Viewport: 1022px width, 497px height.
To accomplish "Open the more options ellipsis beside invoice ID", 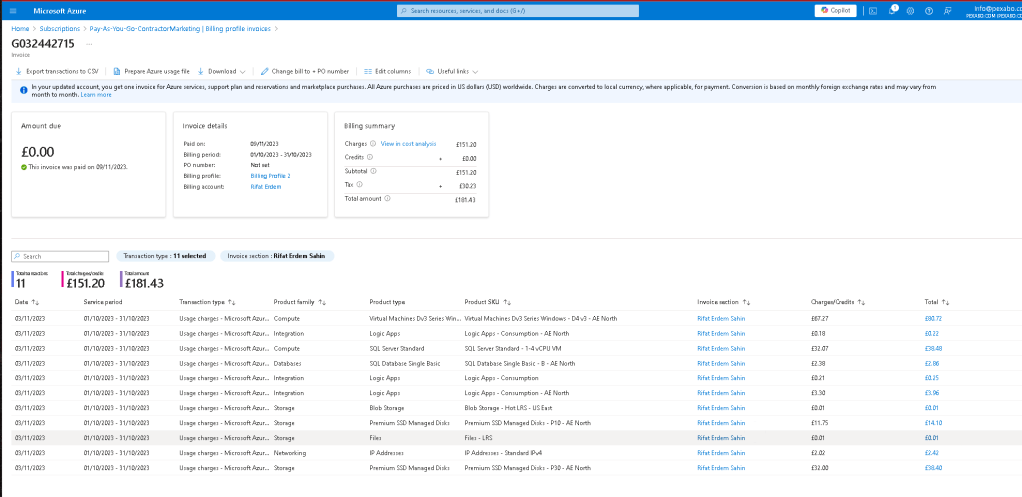I will coord(89,44).
